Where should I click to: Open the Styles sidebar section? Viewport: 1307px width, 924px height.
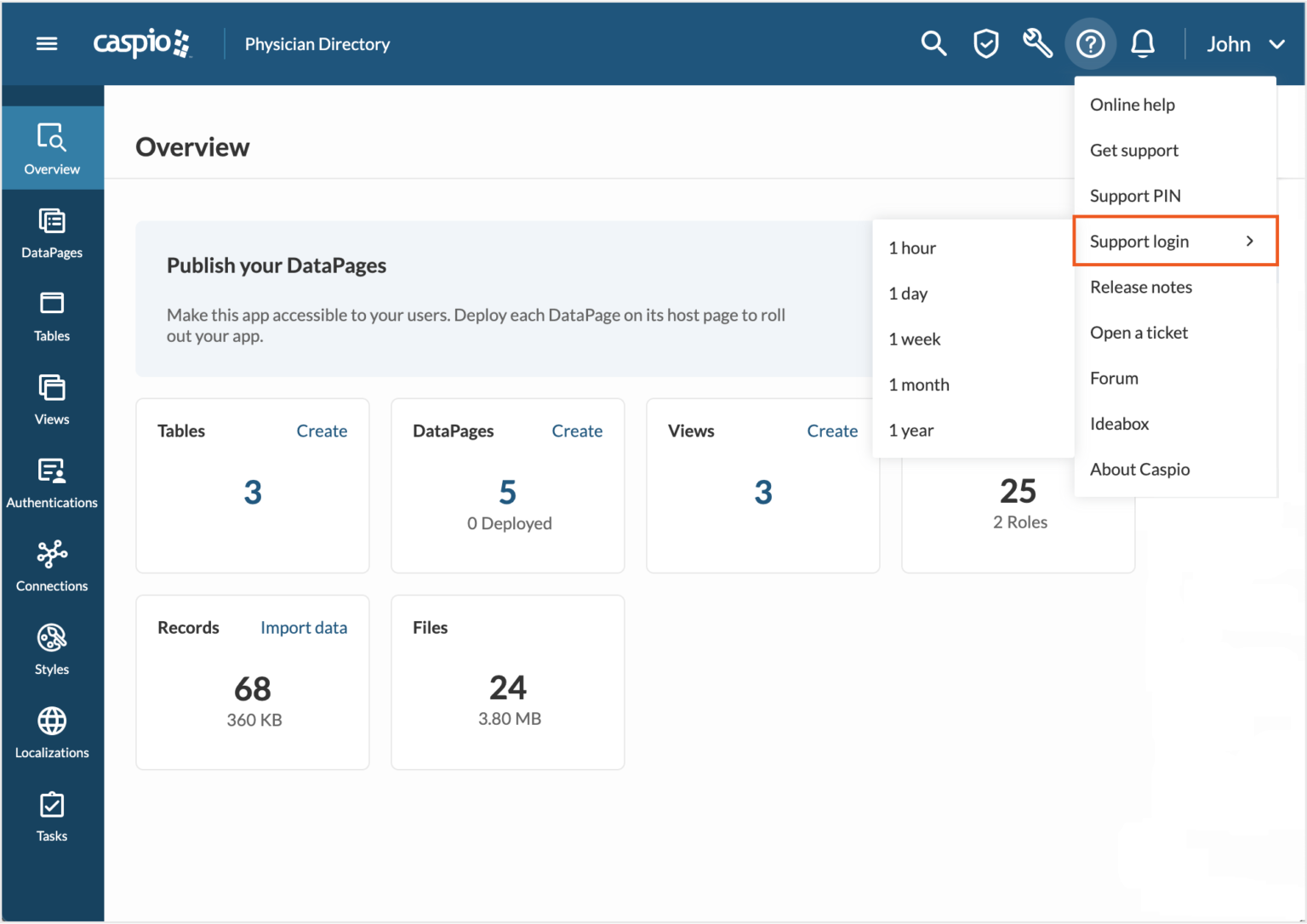coord(52,650)
